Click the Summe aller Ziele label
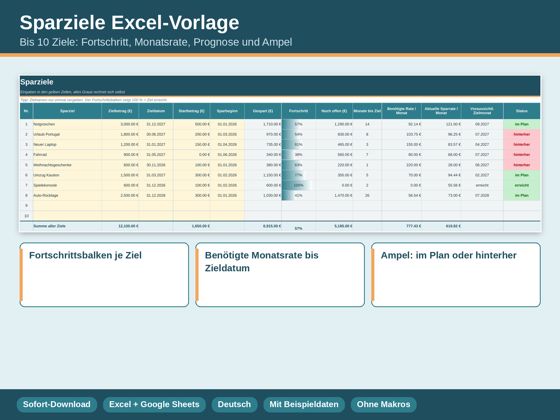The image size is (560, 420). [x=49, y=226]
